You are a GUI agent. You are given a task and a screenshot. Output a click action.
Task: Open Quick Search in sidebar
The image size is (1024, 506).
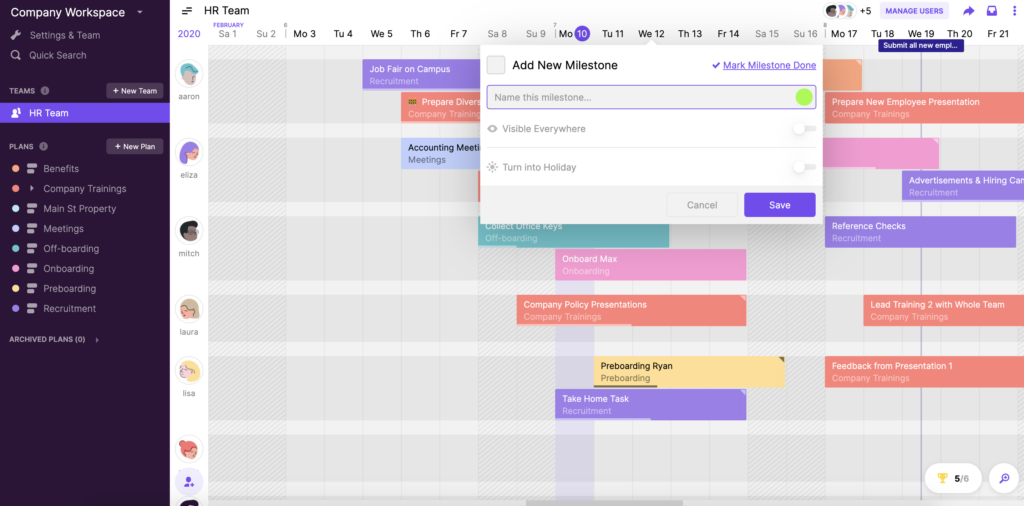(57, 55)
